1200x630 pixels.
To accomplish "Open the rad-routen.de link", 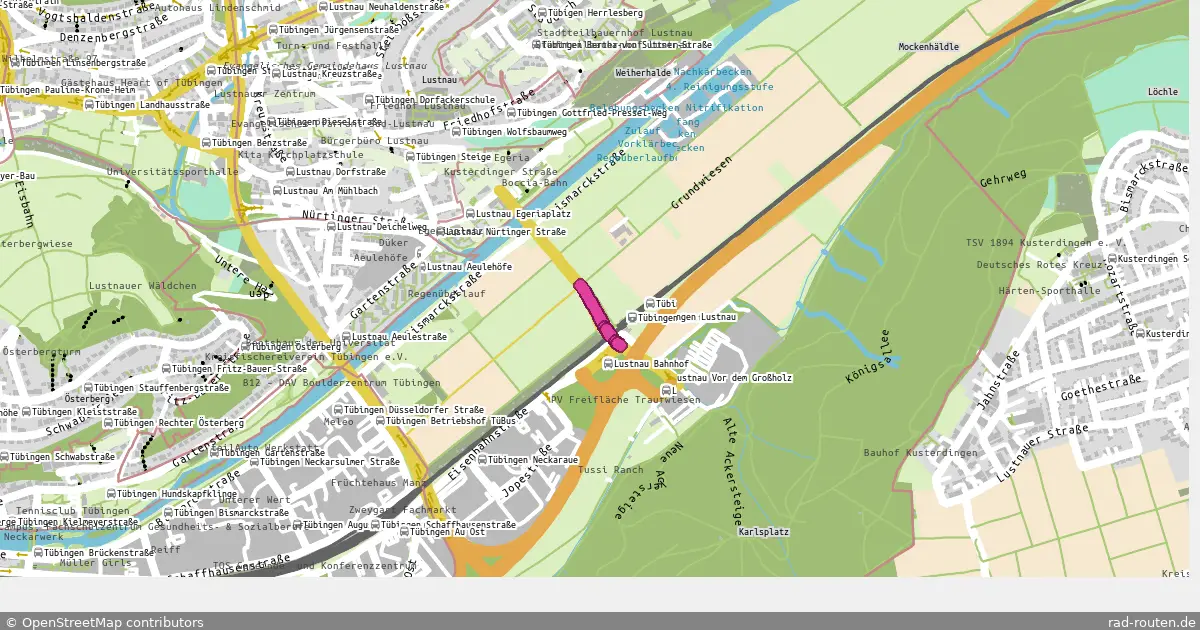I will click(x=1151, y=622).
